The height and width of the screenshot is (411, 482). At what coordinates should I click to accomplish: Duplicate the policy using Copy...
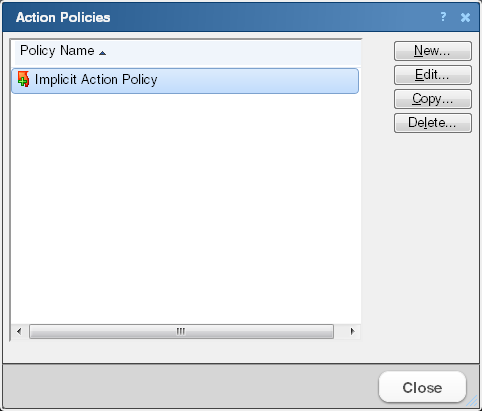coord(433,99)
